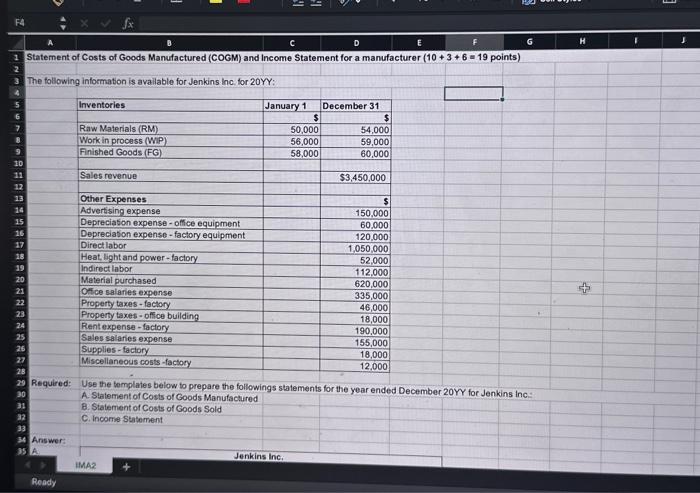Click the 'Sales revenue' label cell
The image size is (700, 493).
click(171, 176)
